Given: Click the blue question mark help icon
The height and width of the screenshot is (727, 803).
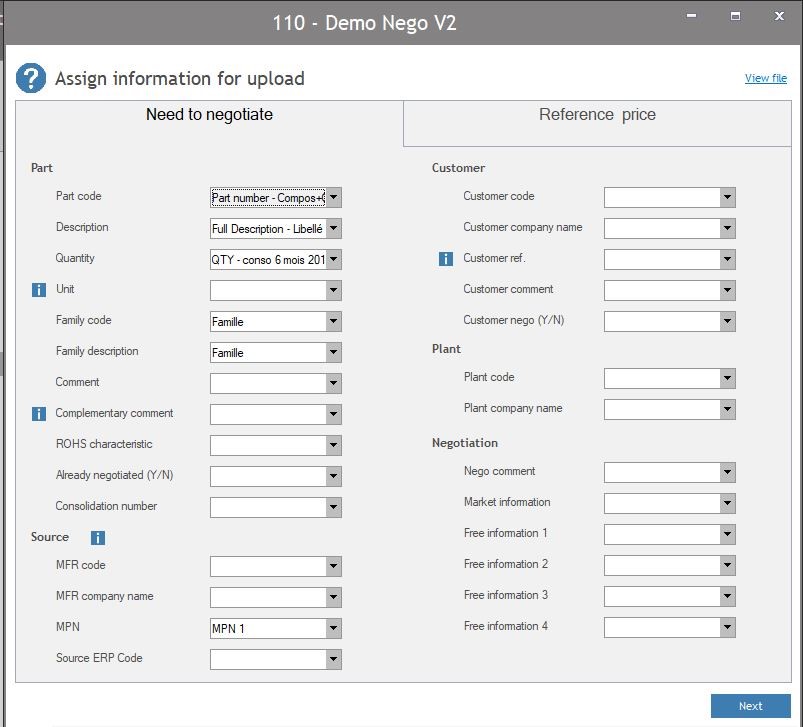Looking at the screenshot, I should [x=31, y=78].
